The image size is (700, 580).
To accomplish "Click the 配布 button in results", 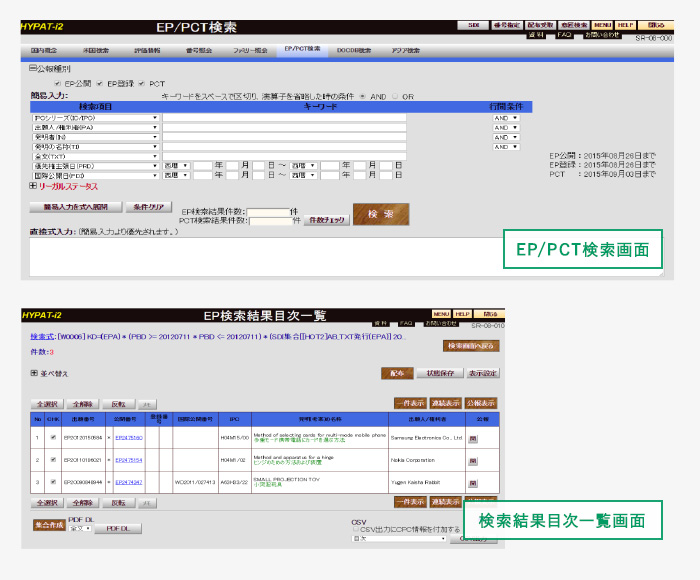I will click(x=397, y=373).
